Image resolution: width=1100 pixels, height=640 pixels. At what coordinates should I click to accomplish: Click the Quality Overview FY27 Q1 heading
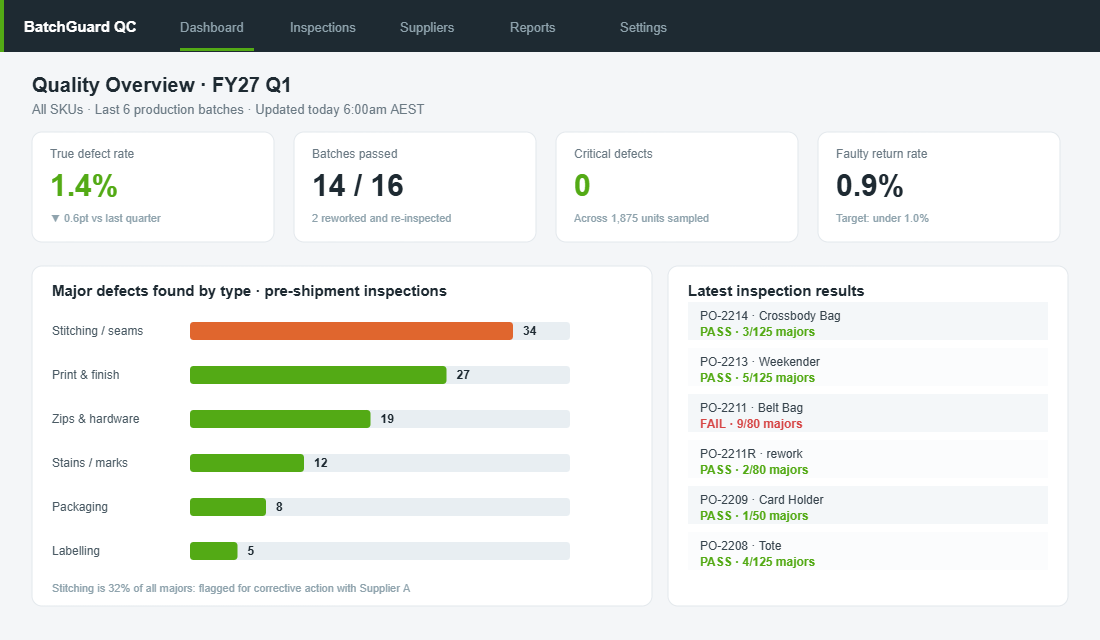click(161, 85)
